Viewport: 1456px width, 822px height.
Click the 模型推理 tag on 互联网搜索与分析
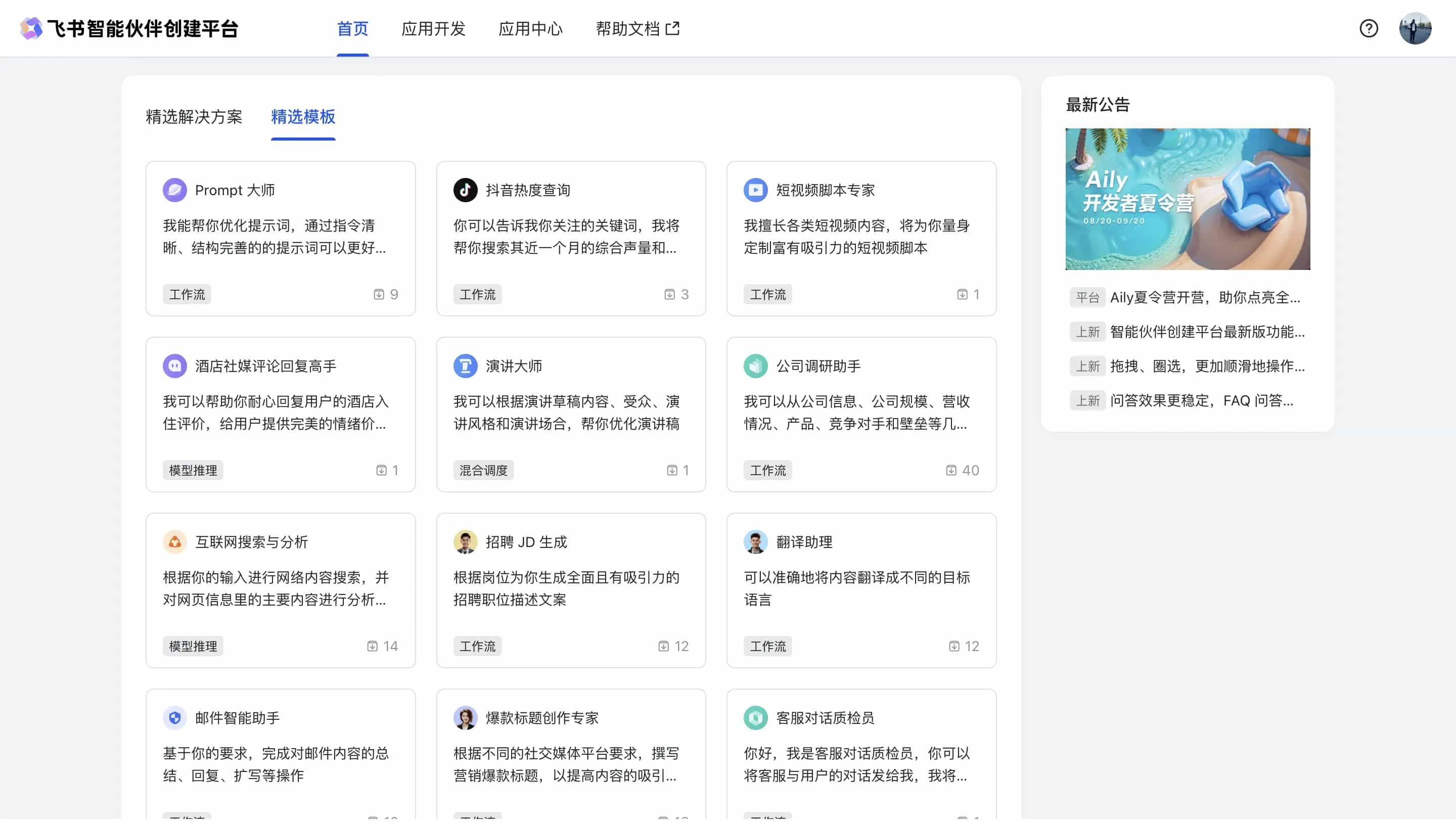click(193, 646)
